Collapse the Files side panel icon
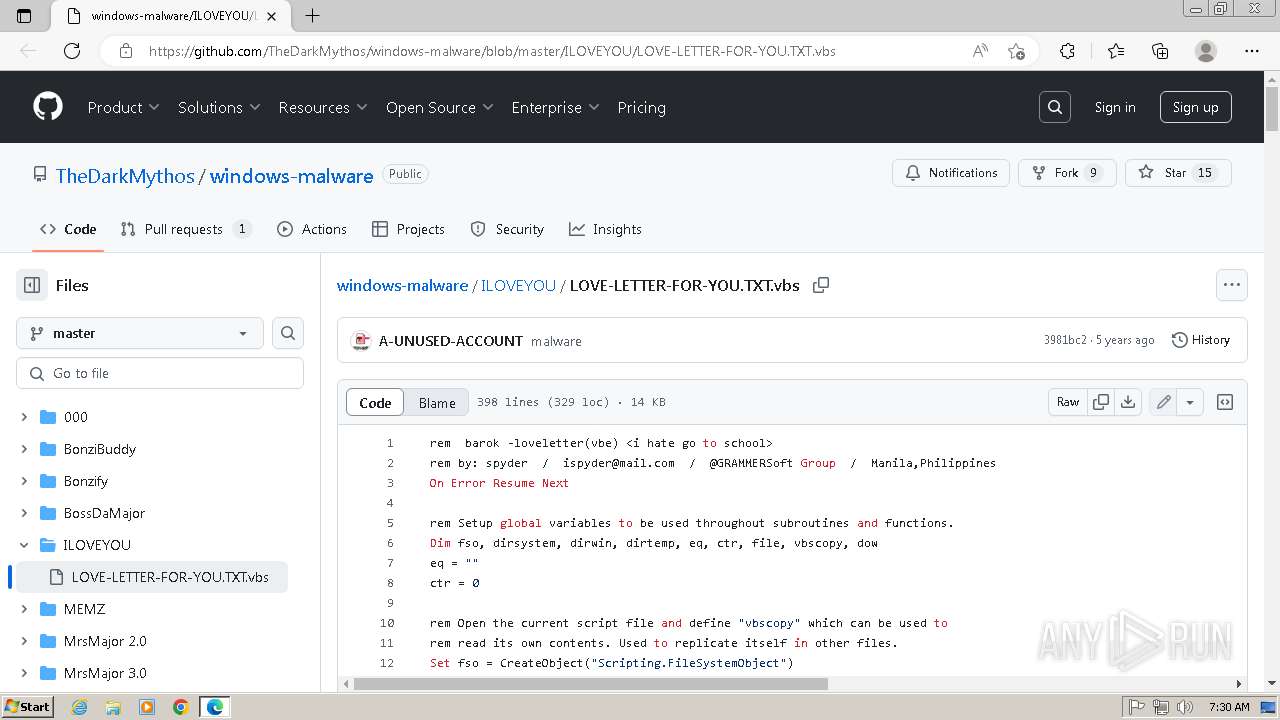The width and height of the screenshot is (1280, 720). pos(32,285)
